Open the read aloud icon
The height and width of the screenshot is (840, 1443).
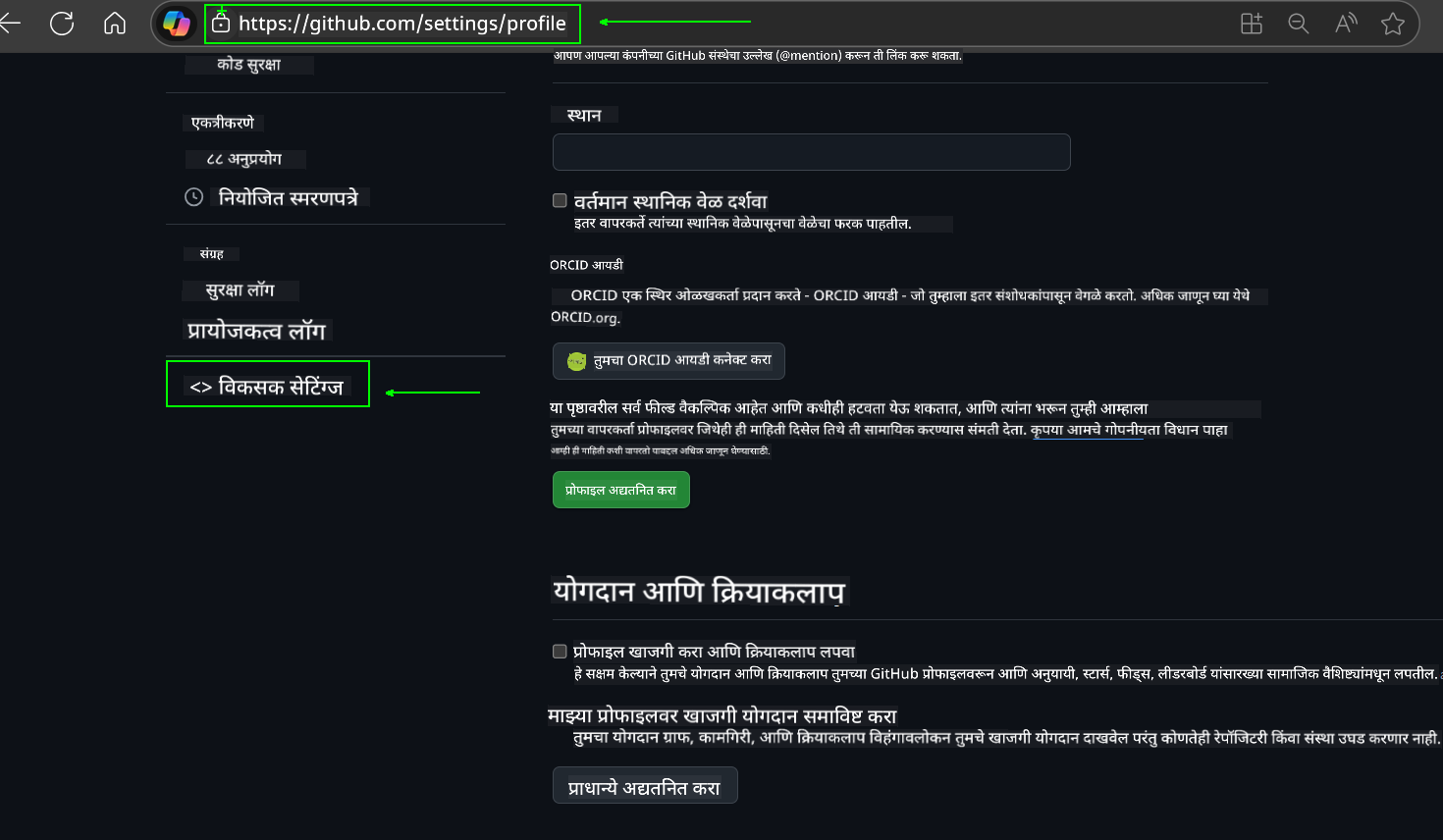1346,24
